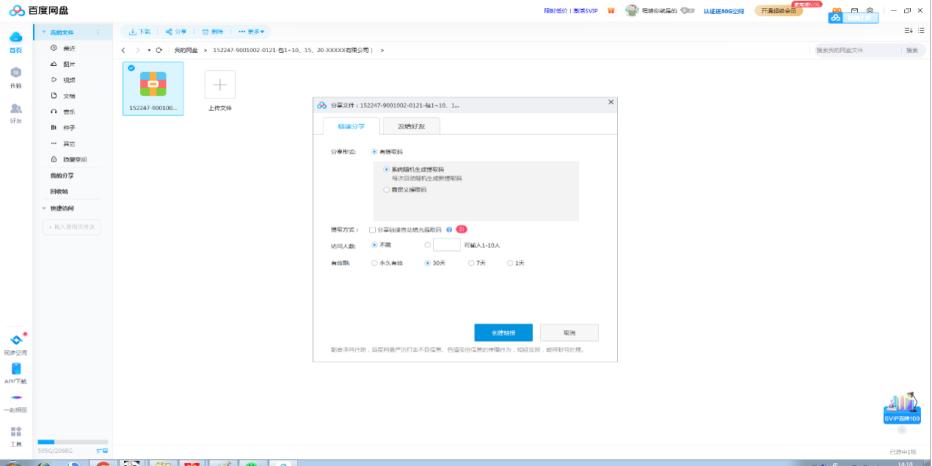The height and width of the screenshot is (466, 932).
Task: Collapse the Quick Access section
Action: click(44, 209)
